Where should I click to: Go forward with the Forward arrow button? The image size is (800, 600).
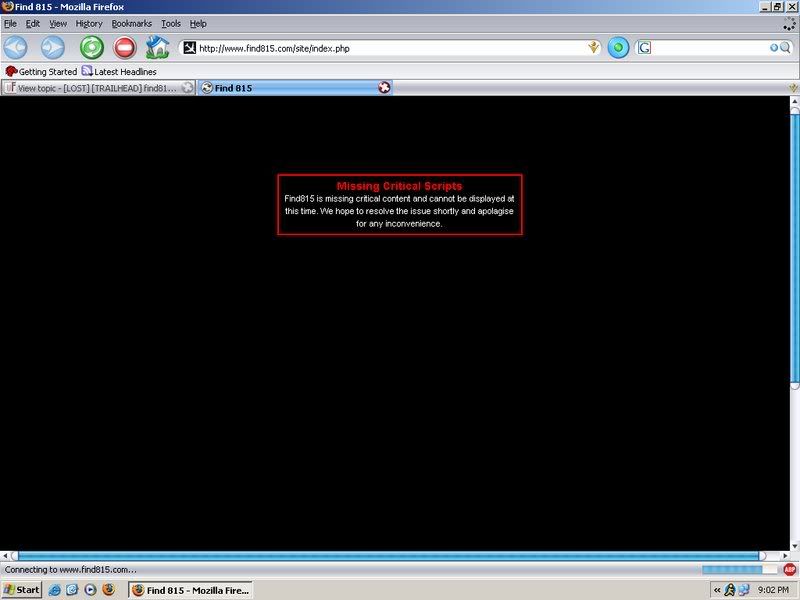point(53,48)
